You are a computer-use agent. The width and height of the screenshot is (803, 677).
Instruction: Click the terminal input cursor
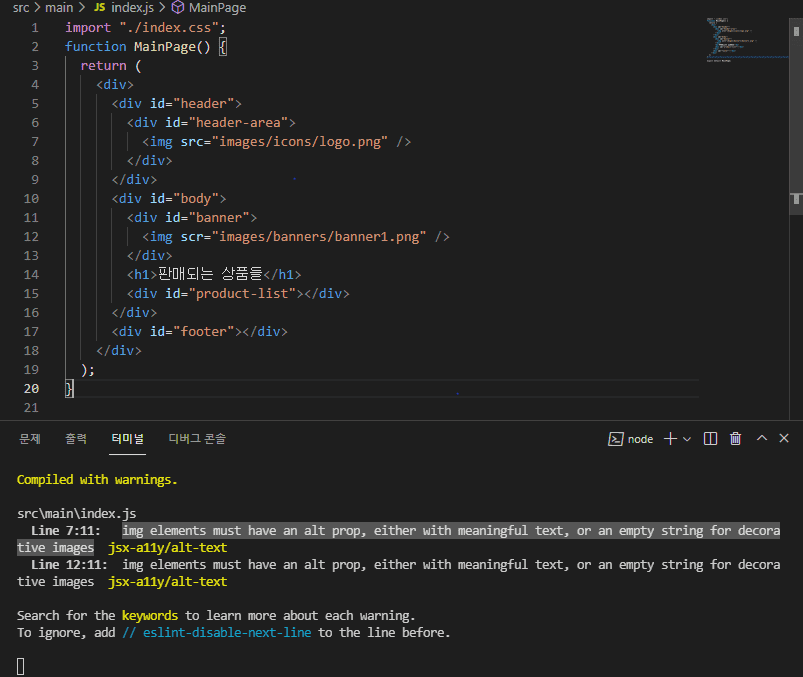point(21,666)
